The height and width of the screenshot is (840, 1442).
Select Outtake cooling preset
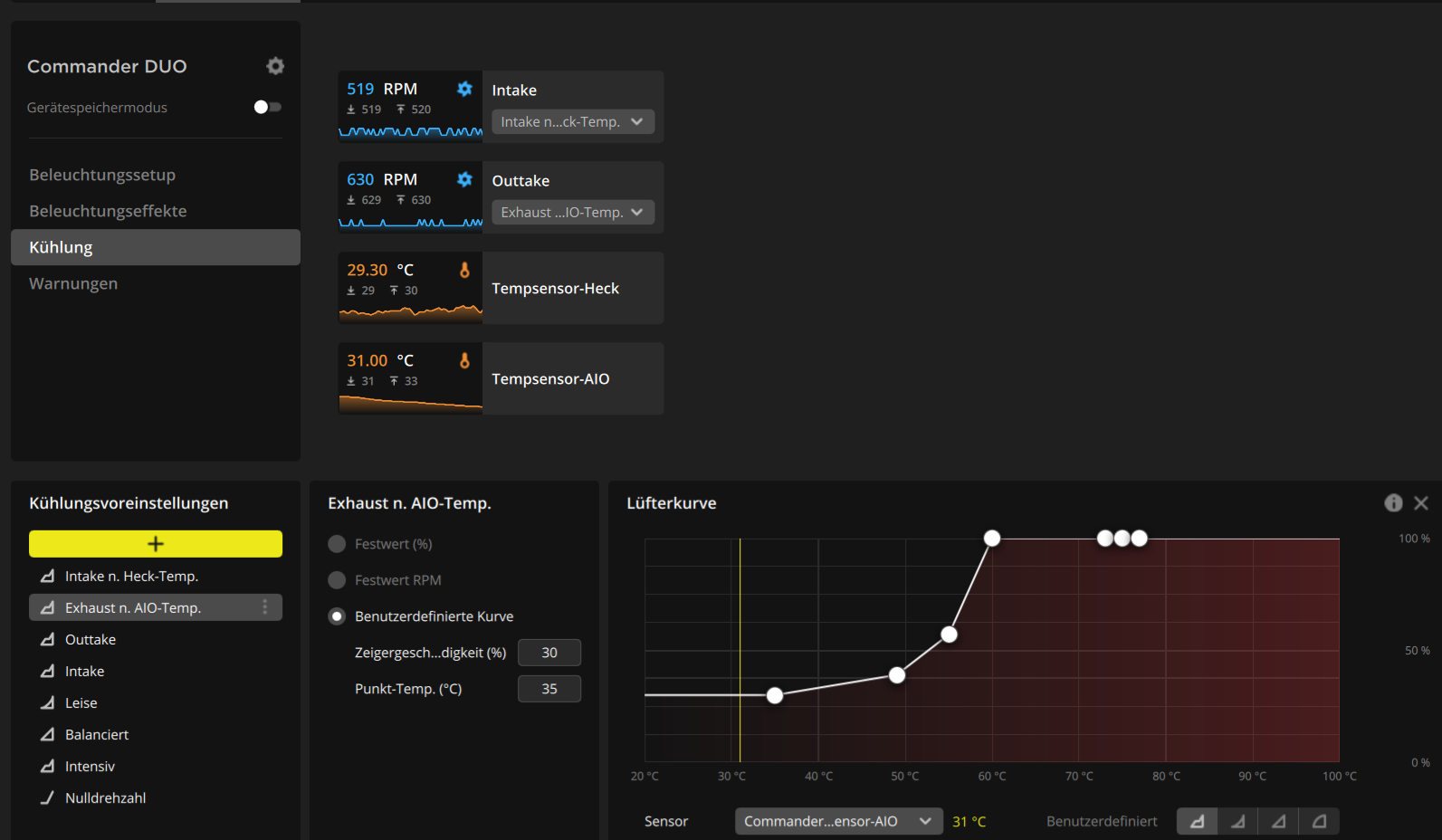point(156,639)
